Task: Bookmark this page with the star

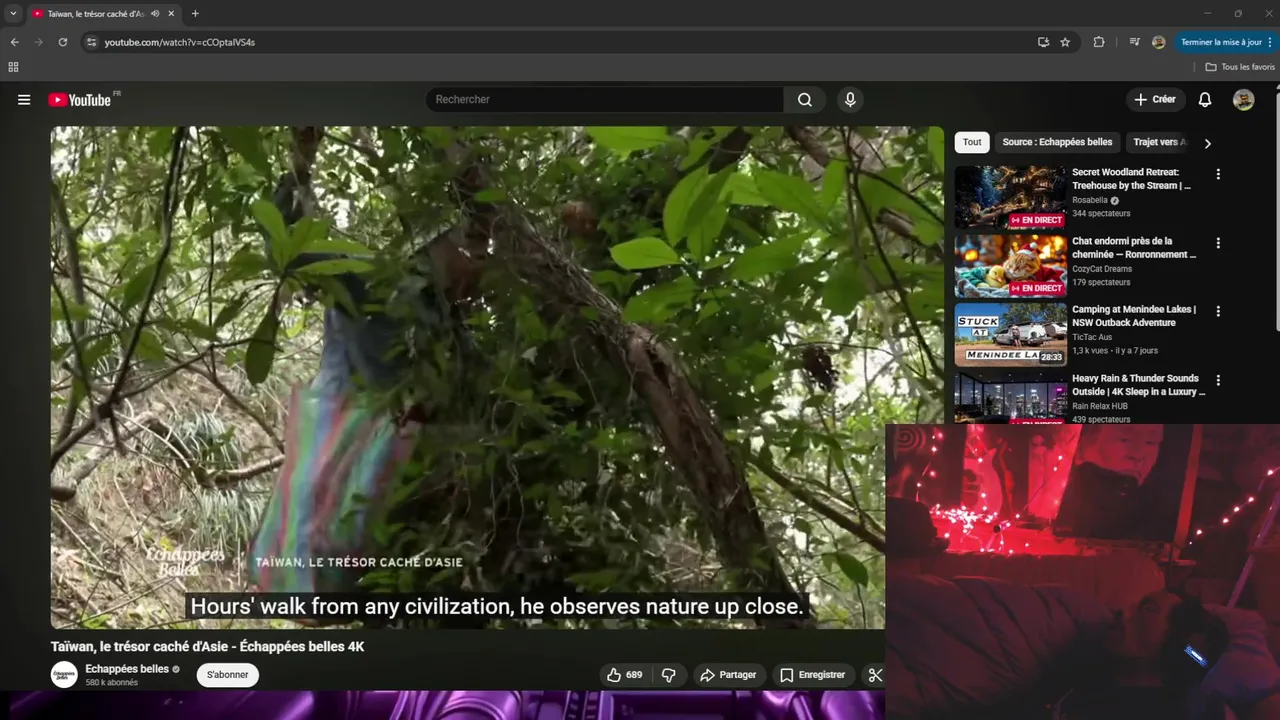Action: pos(1065,42)
